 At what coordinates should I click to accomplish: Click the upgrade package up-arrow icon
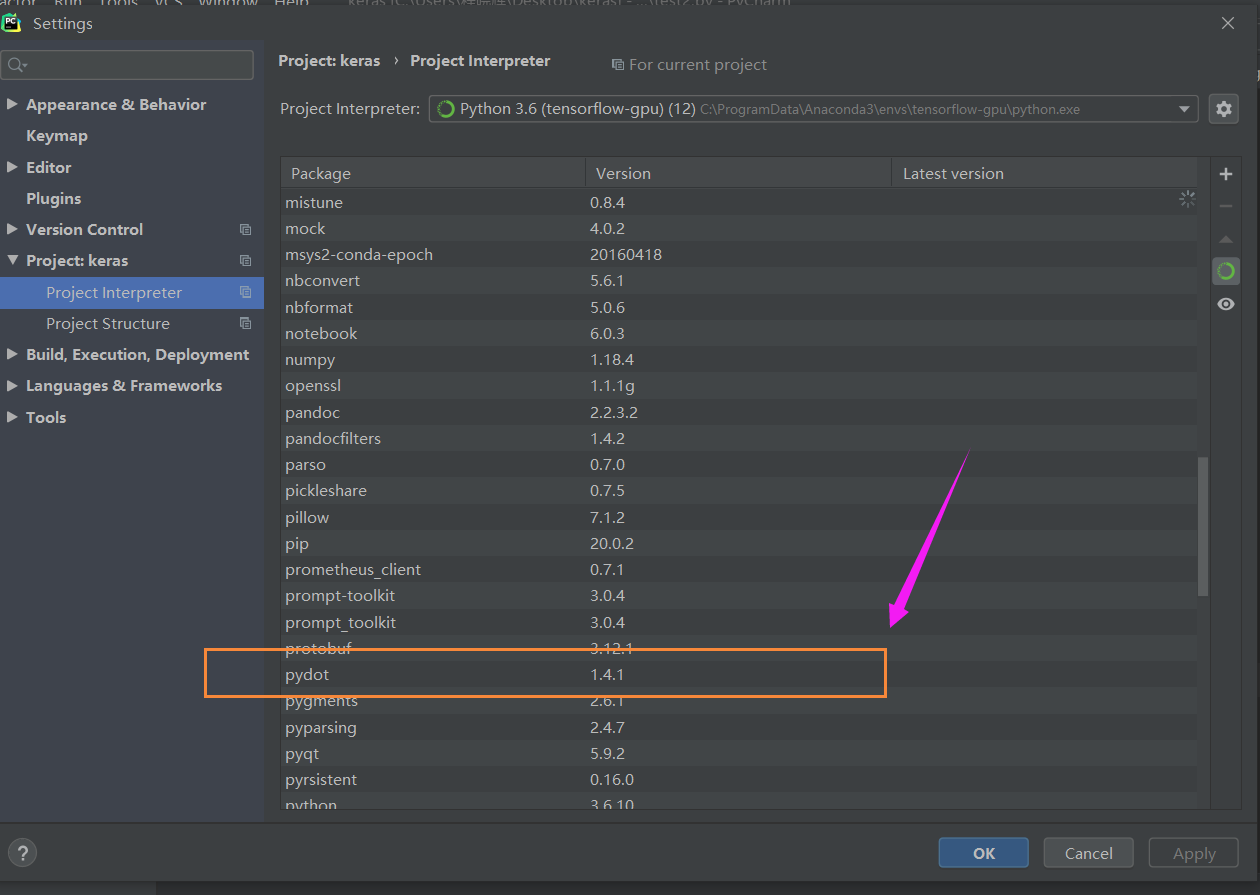pyautogui.click(x=1226, y=239)
